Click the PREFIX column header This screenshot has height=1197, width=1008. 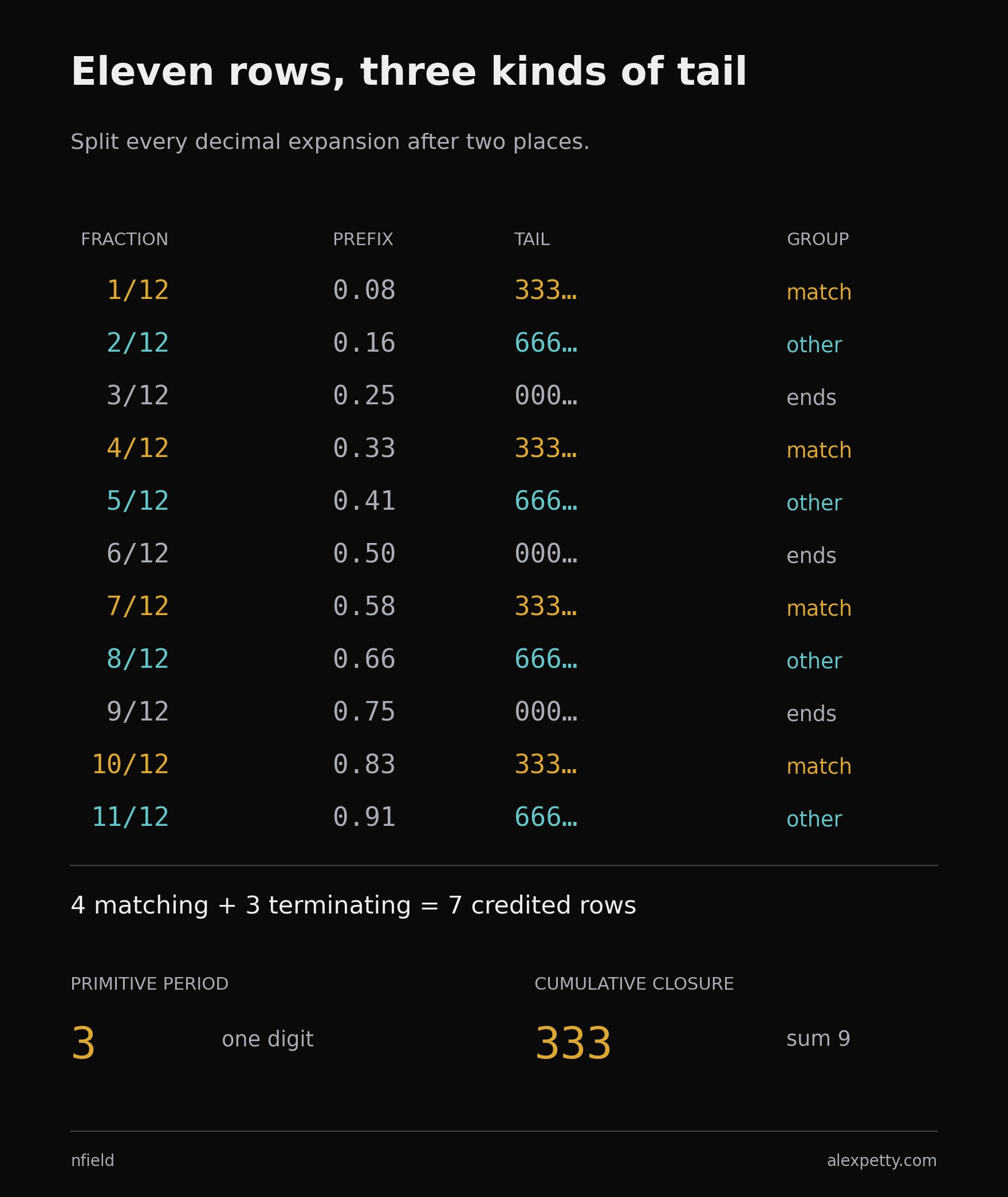tap(363, 239)
